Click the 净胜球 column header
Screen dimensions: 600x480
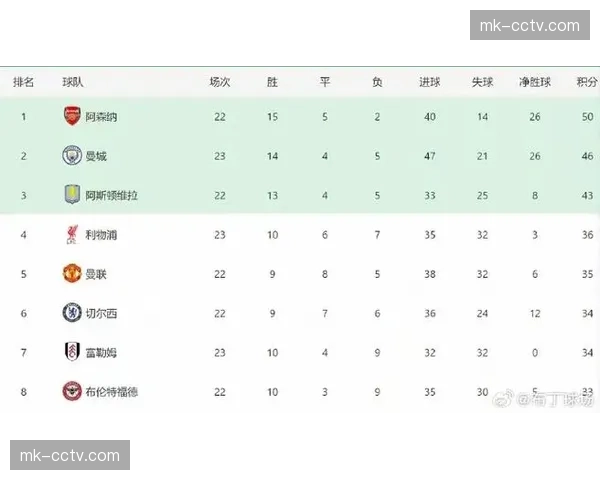tap(535, 82)
